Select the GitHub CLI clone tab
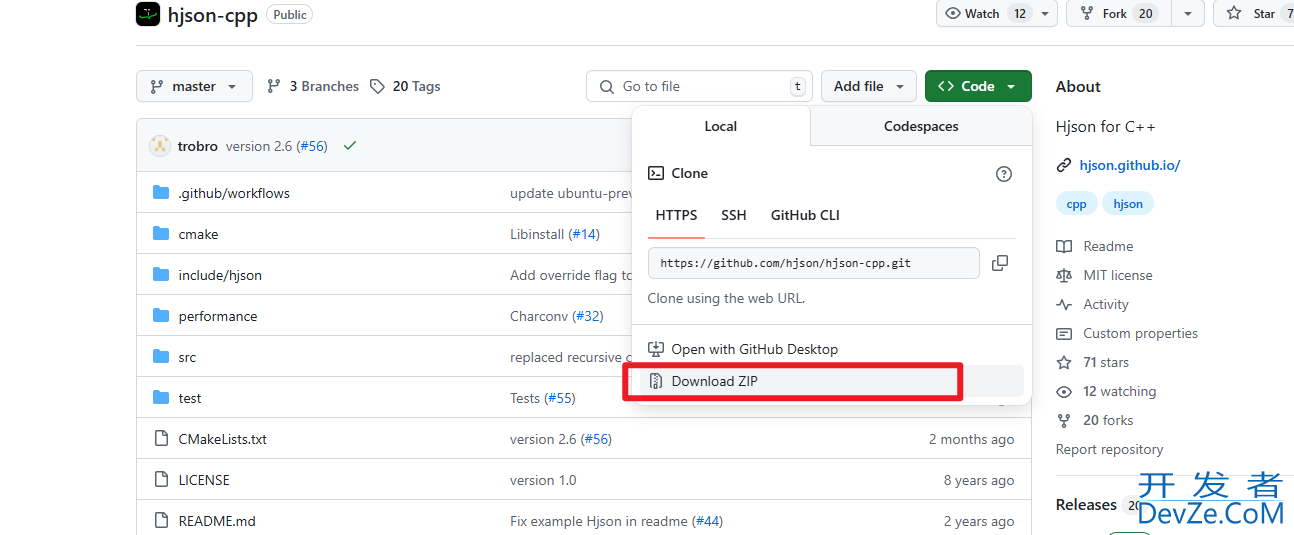Viewport: 1294px width, 535px height. point(805,215)
